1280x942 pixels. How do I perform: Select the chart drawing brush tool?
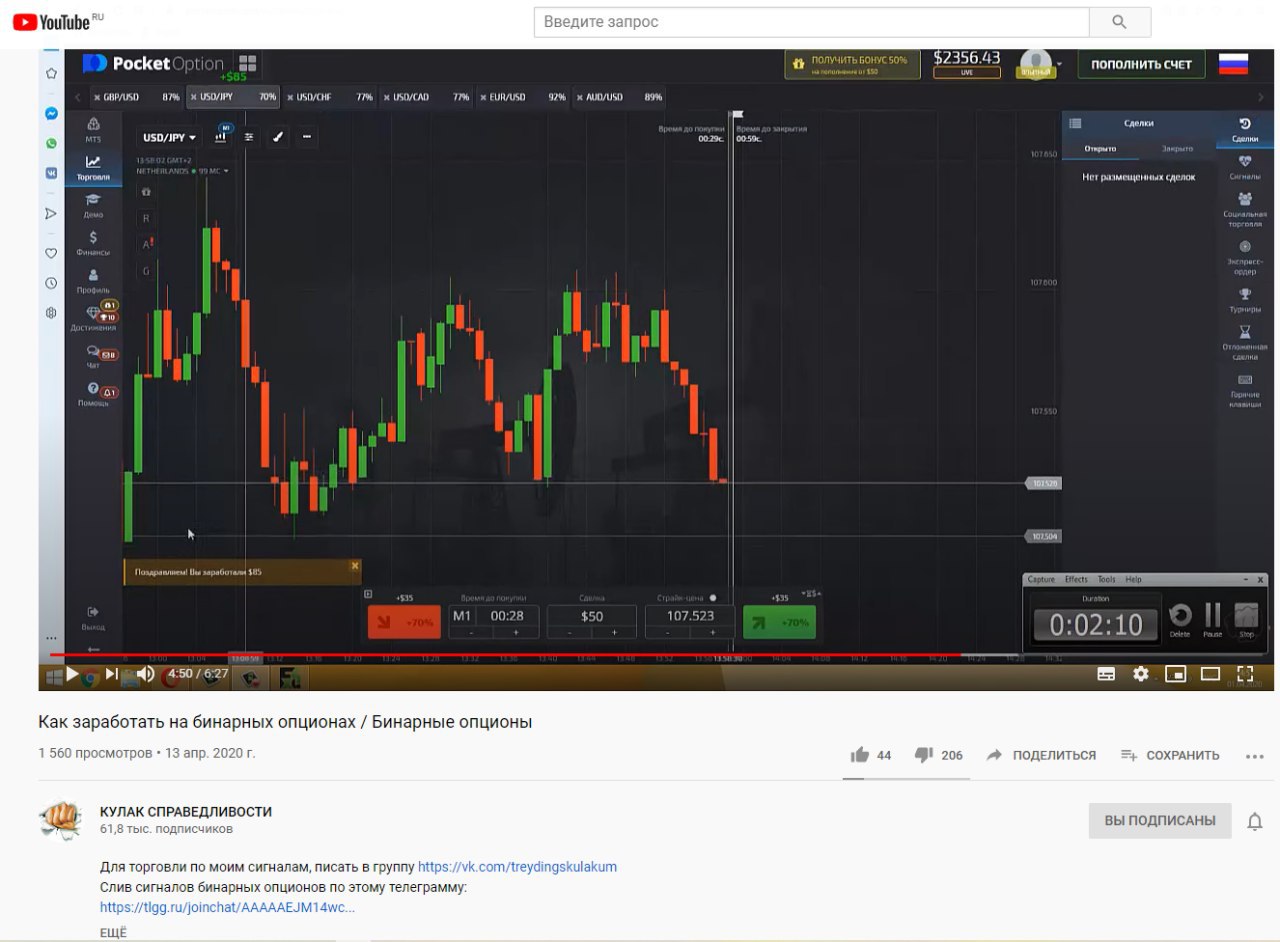[278, 137]
